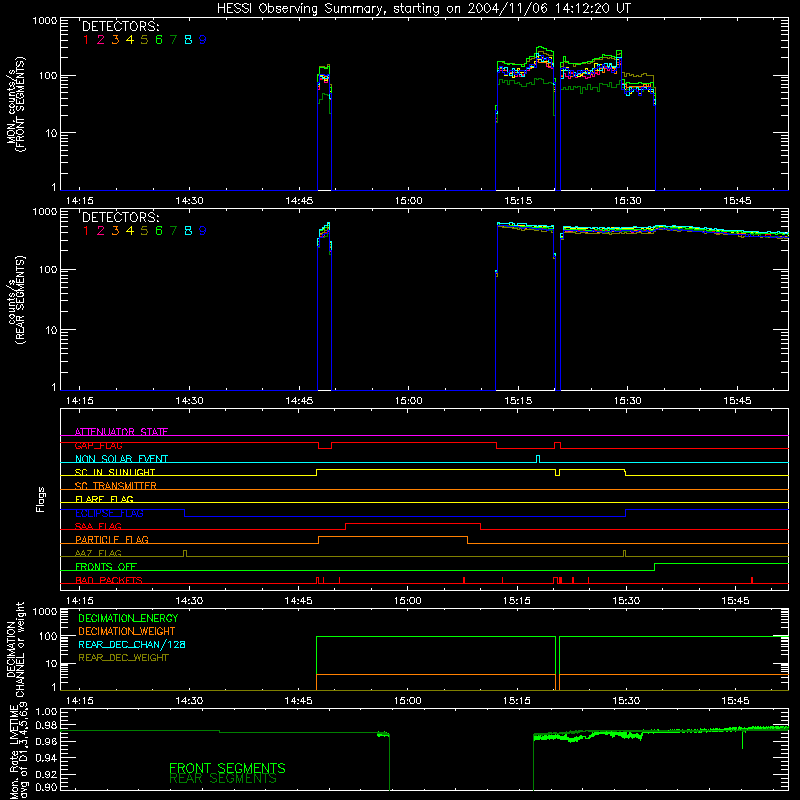Click the raised SAA_FLAG step segment
The height and width of the screenshot is (800, 800).
click(x=413, y=523)
